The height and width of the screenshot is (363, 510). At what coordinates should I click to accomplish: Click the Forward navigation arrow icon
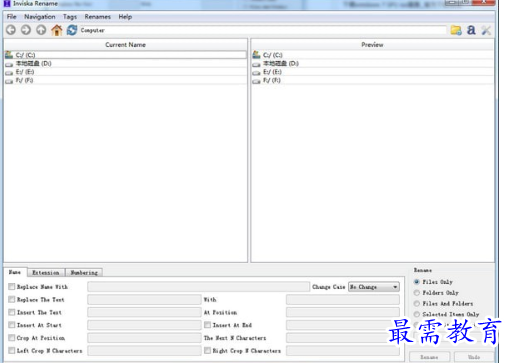[x=26, y=30]
